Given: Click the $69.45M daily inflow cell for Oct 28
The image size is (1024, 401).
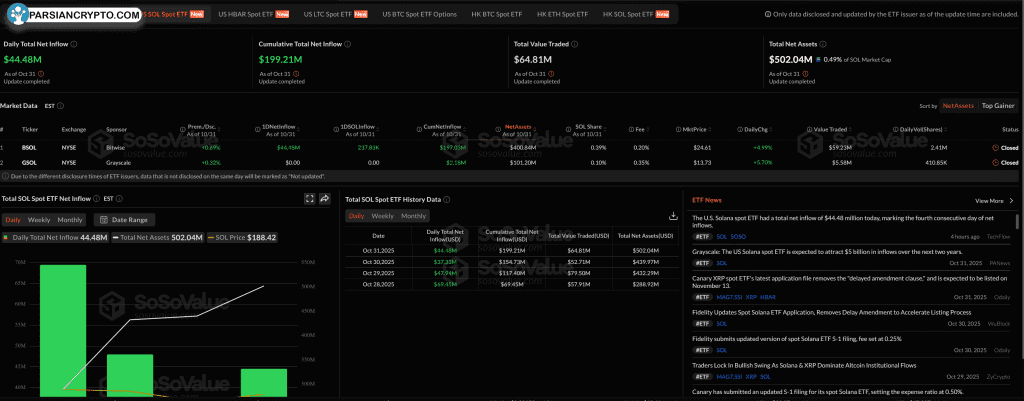Looking at the screenshot, I should (445, 285).
